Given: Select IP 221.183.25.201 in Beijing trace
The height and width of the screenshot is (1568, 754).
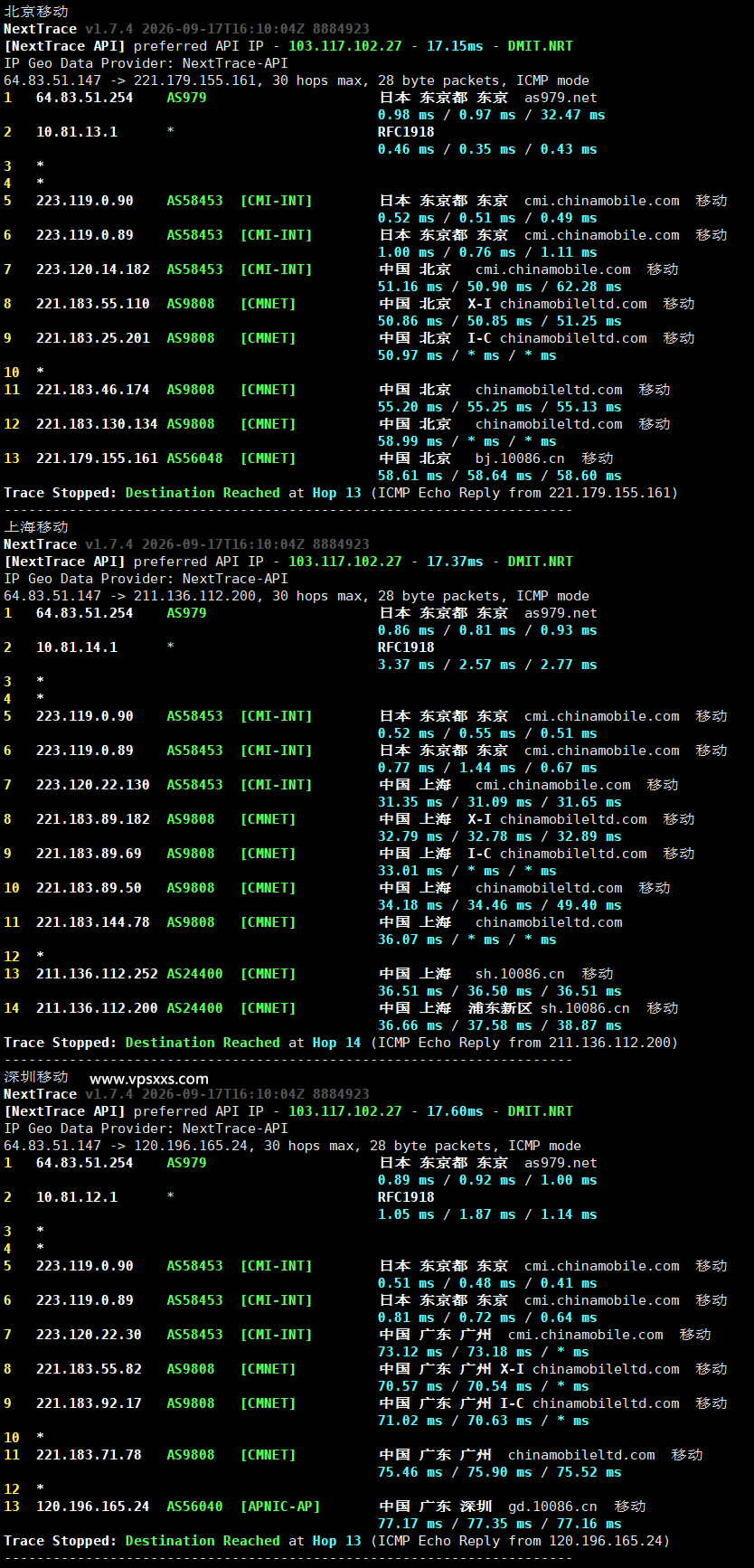Looking at the screenshot, I should 93,338.
